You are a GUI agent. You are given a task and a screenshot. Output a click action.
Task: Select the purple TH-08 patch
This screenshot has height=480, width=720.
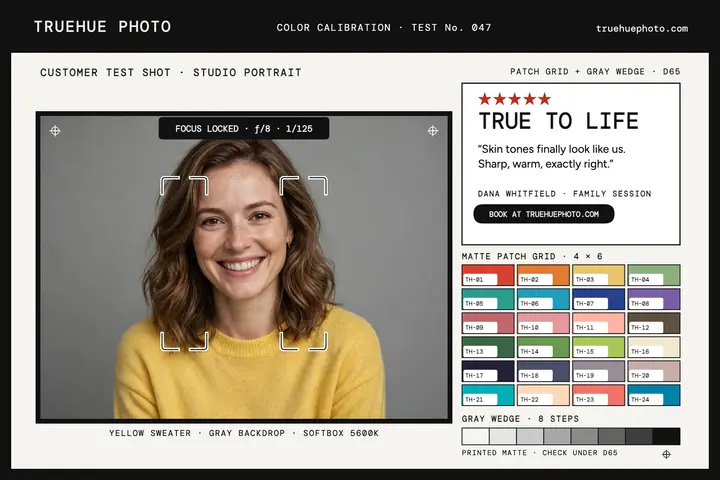point(654,299)
